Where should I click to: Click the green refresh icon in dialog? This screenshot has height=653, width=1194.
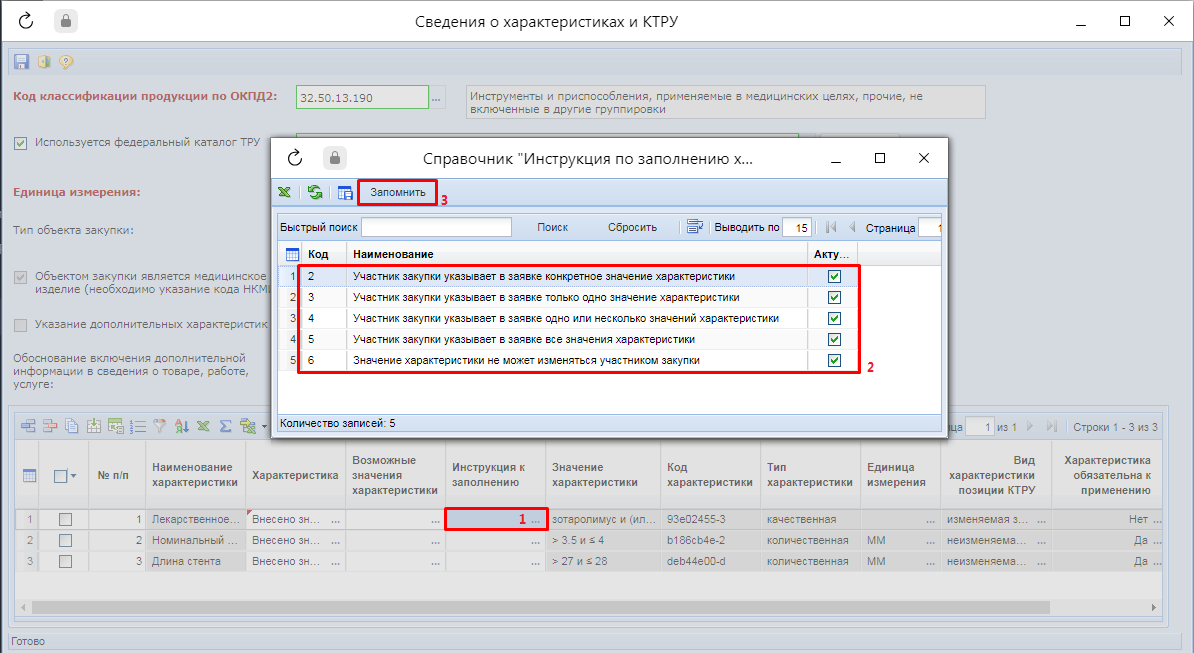point(315,192)
